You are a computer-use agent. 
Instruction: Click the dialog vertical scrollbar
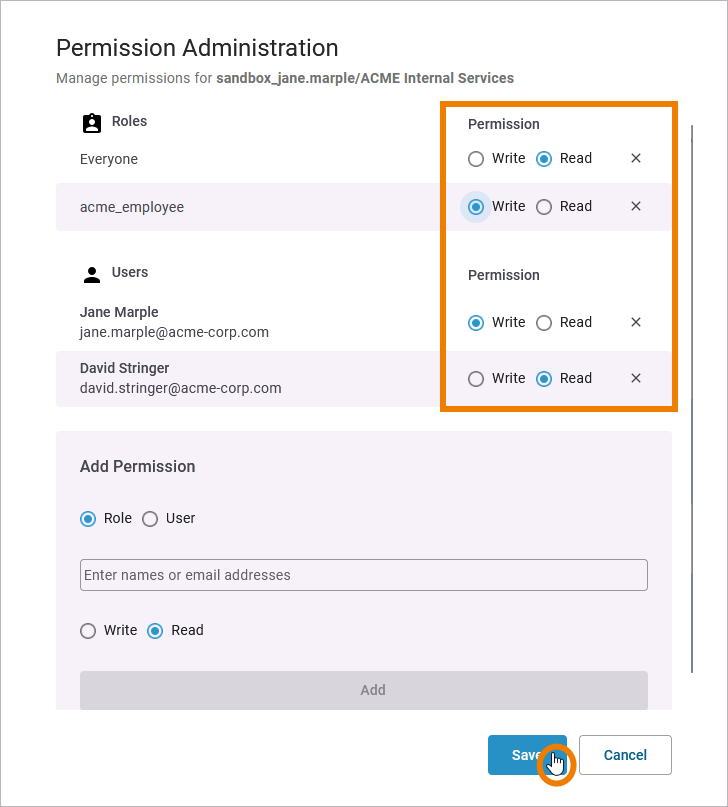coord(692,400)
